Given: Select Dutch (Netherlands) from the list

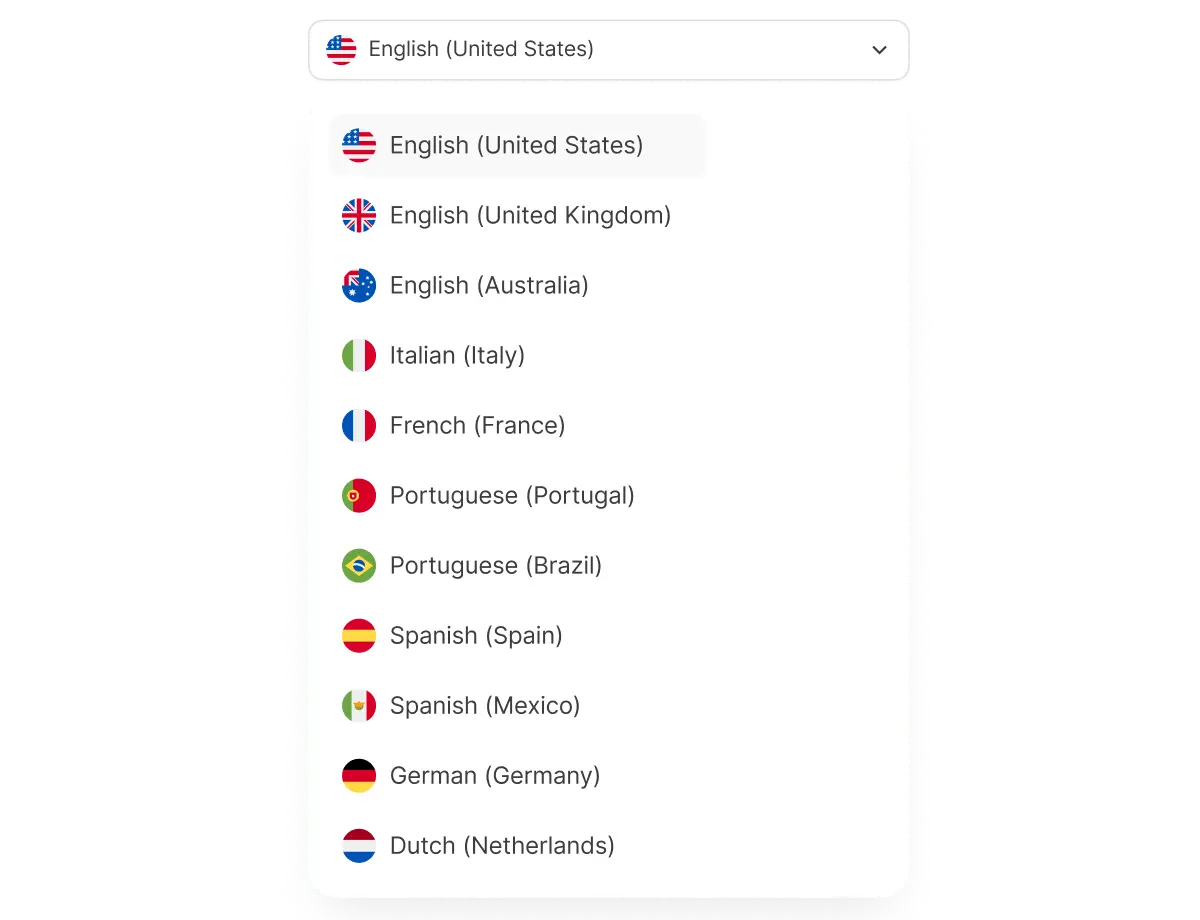Looking at the screenshot, I should point(501,845).
